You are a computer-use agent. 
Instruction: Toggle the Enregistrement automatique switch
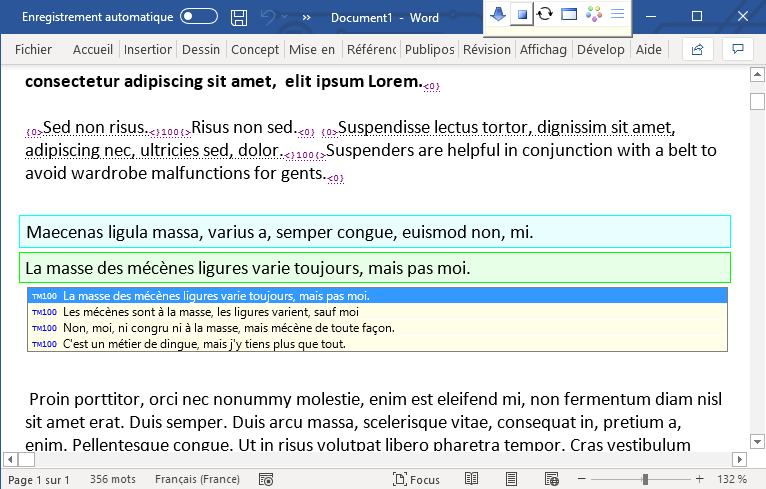point(198,17)
